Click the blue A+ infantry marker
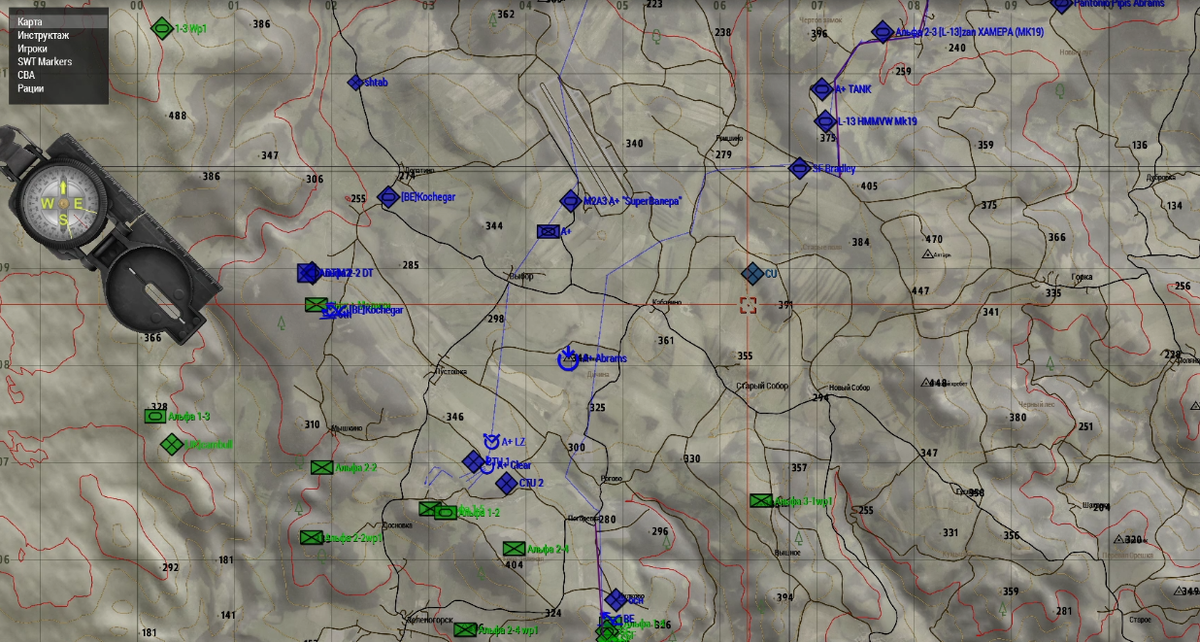Screen dimensions: 1200x642 [547, 231]
